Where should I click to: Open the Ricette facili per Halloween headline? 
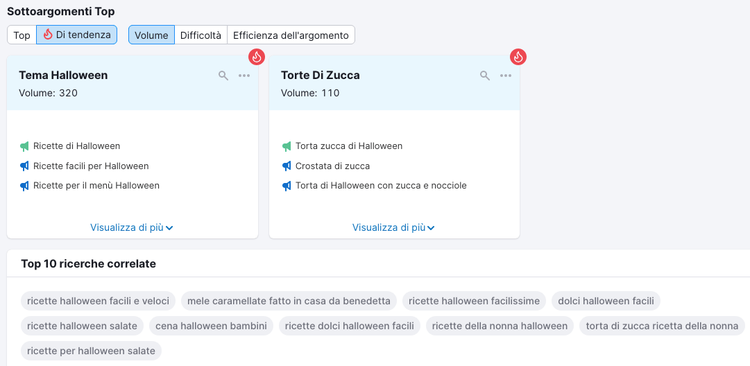(91, 166)
